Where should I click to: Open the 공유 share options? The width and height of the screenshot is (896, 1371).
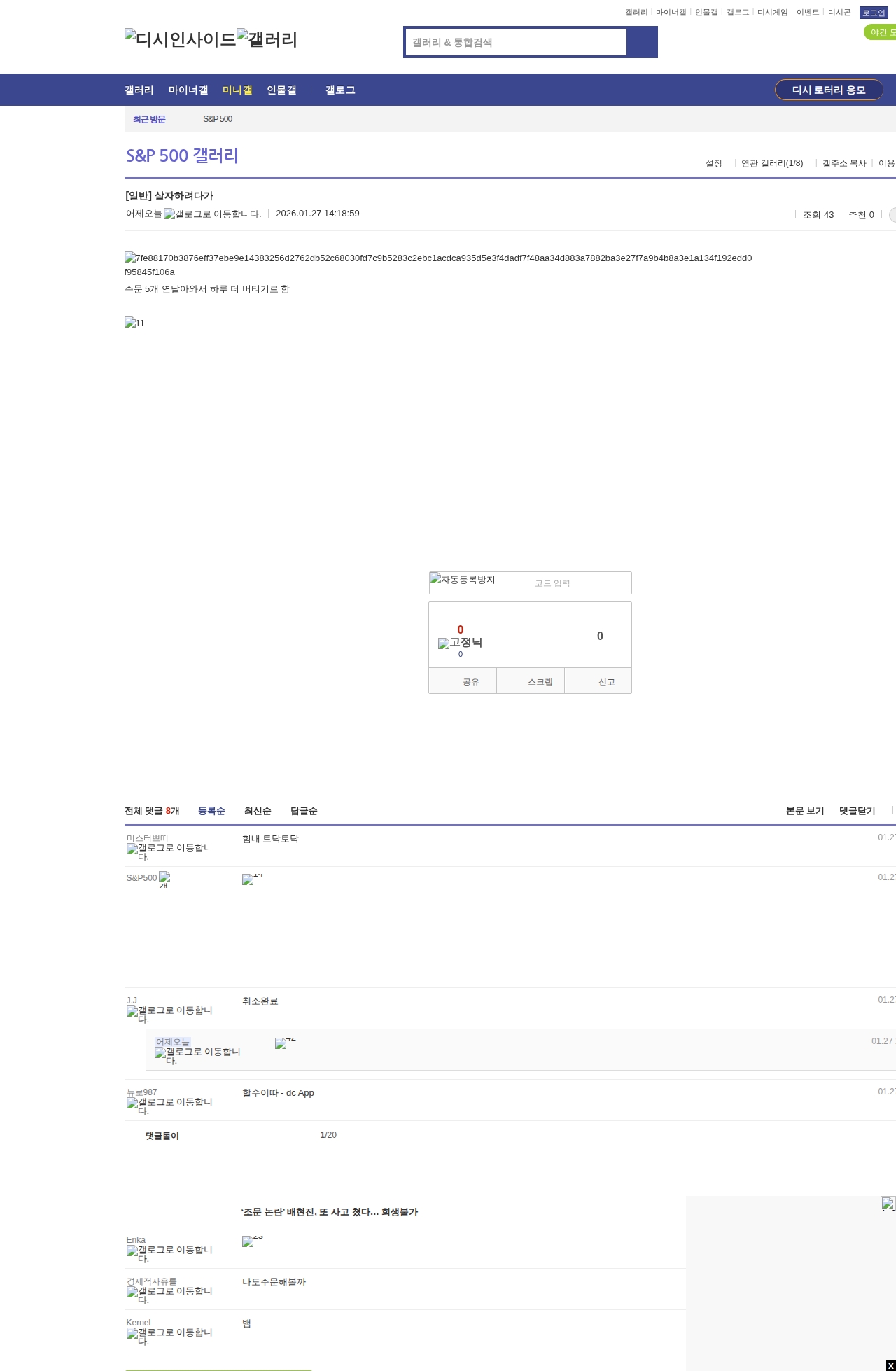463,681
